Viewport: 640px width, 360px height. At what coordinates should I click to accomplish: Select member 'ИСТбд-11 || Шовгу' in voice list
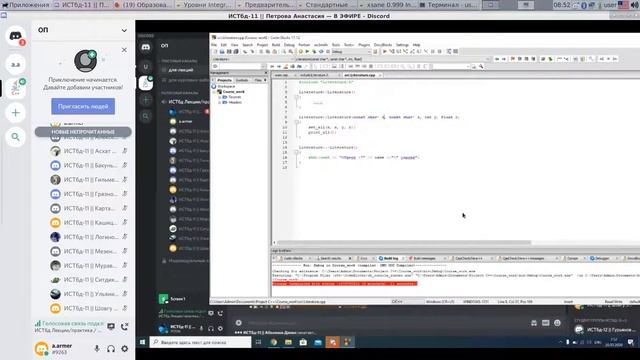(x=89, y=308)
